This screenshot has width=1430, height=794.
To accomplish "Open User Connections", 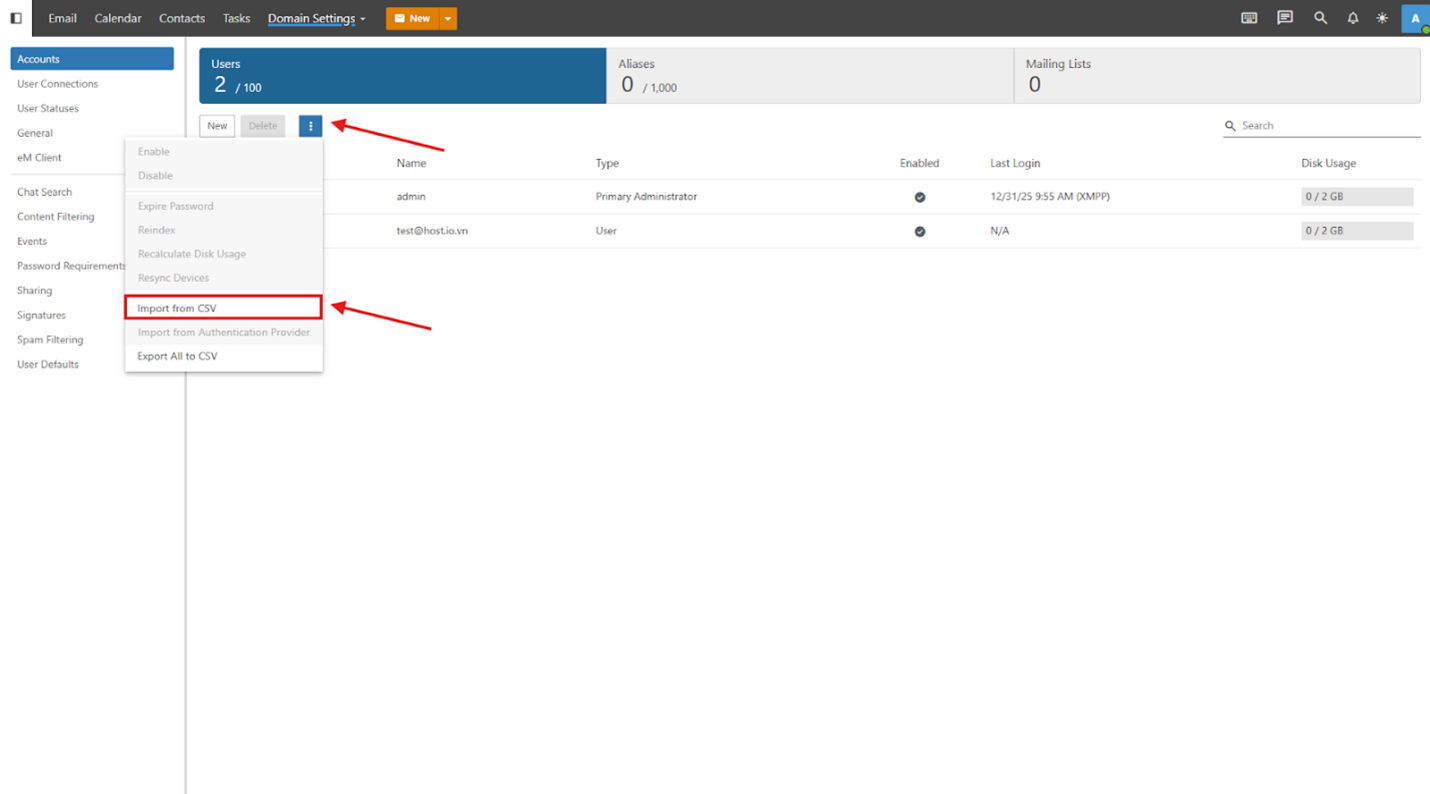I will [58, 84].
